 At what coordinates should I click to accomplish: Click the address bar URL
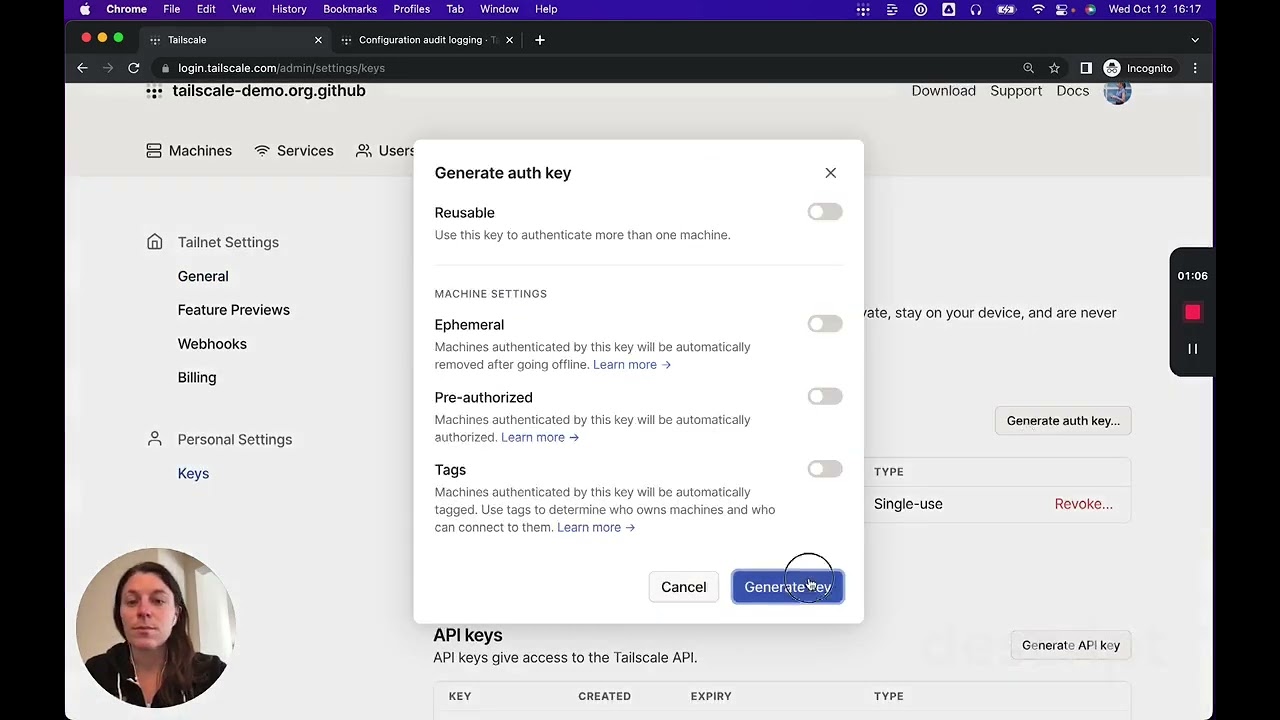pyautogui.click(x=281, y=68)
